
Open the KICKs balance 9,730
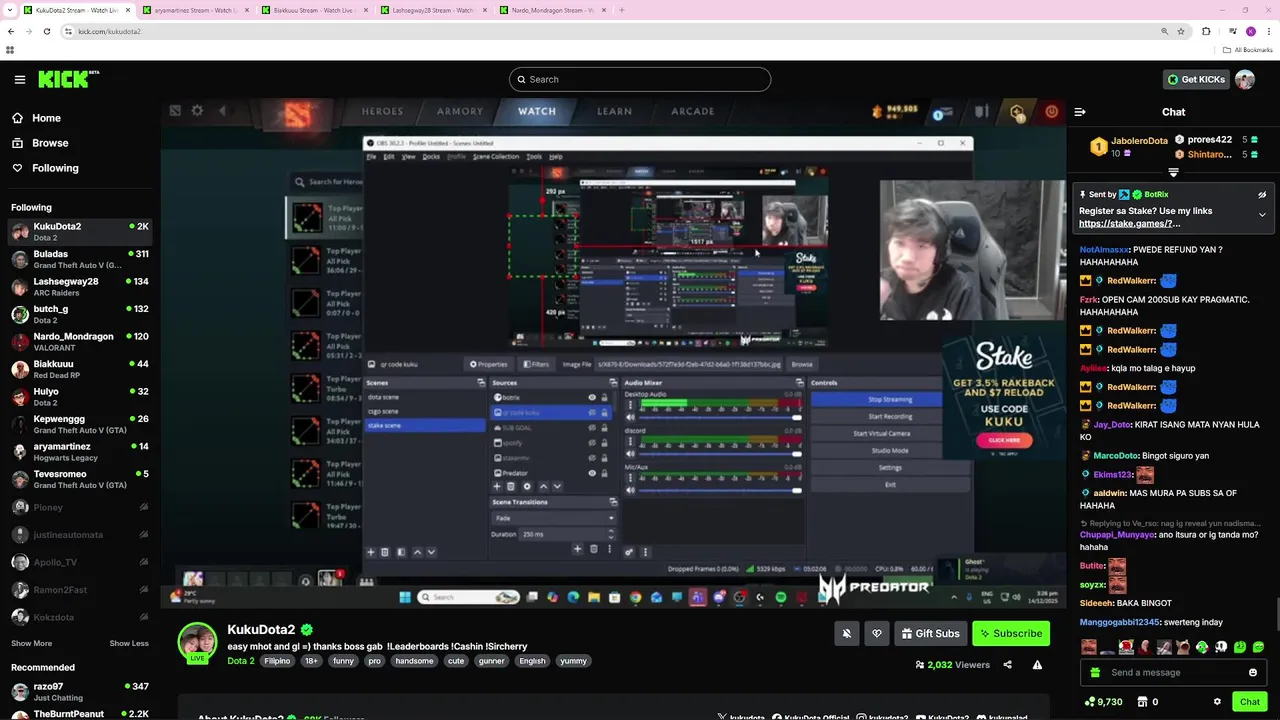[x=1103, y=702]
